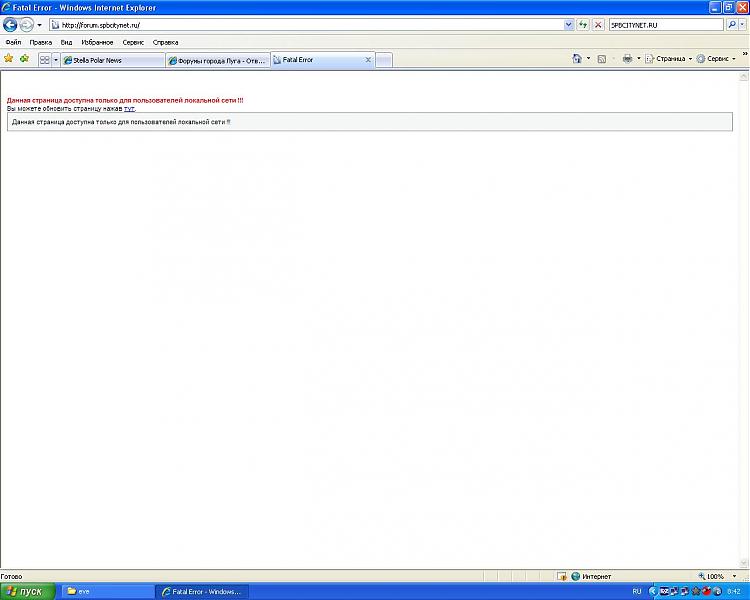Click the Back navigation arrow button
Image resolution: width=750 pixels, height=600 pixels.
tap(10, 24)
